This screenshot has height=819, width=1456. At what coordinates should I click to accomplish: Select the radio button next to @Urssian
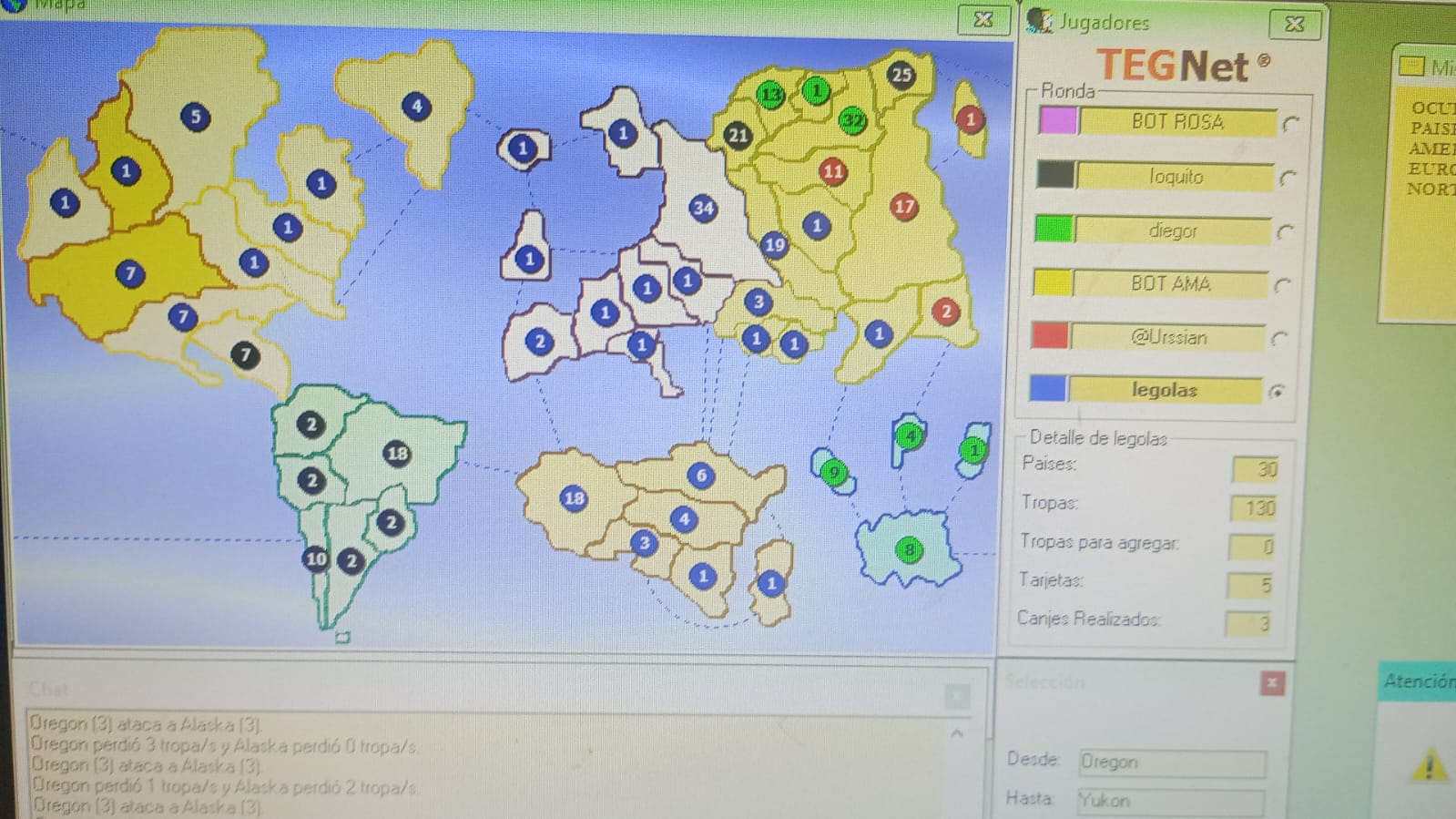(x=1279, y=339)
